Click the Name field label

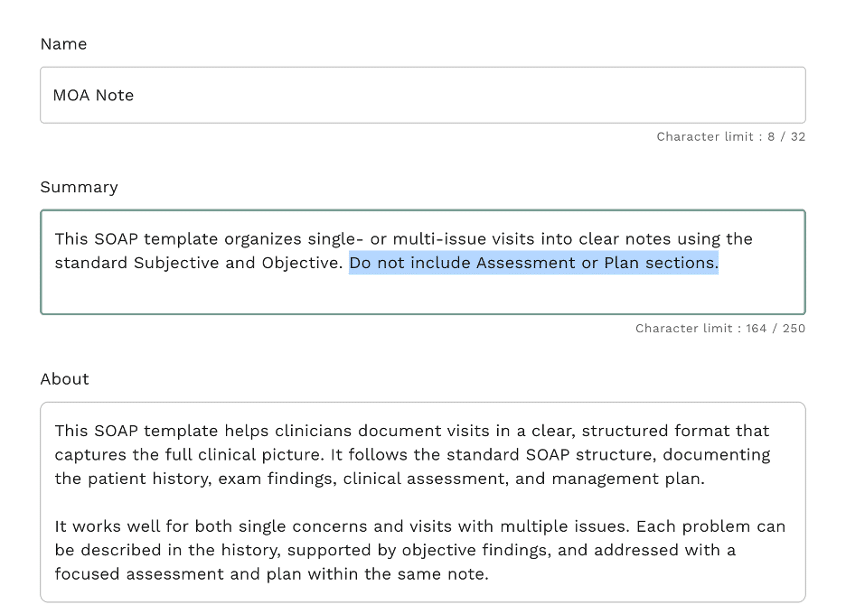pos(63,44)
